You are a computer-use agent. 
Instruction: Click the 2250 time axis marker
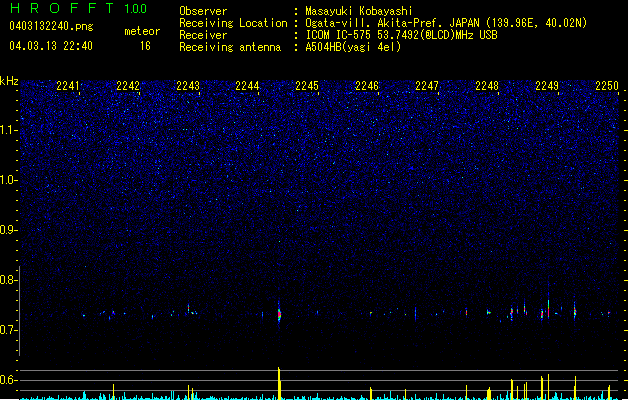point(607,86)
